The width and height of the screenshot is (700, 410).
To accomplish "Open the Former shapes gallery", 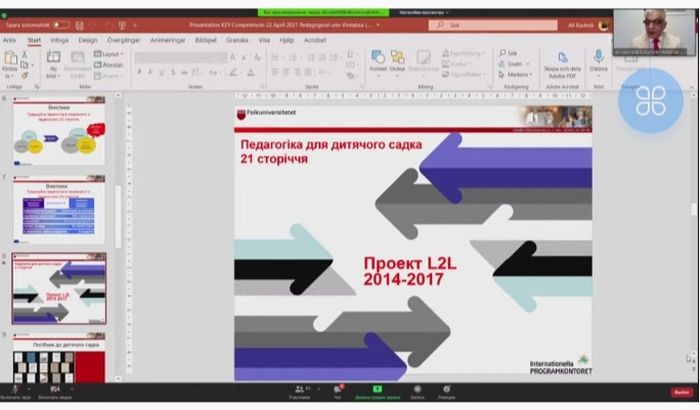I will click(379, 62).
